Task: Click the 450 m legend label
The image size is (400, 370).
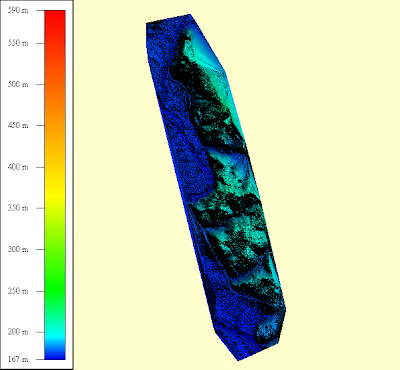Action: point(18,125)
